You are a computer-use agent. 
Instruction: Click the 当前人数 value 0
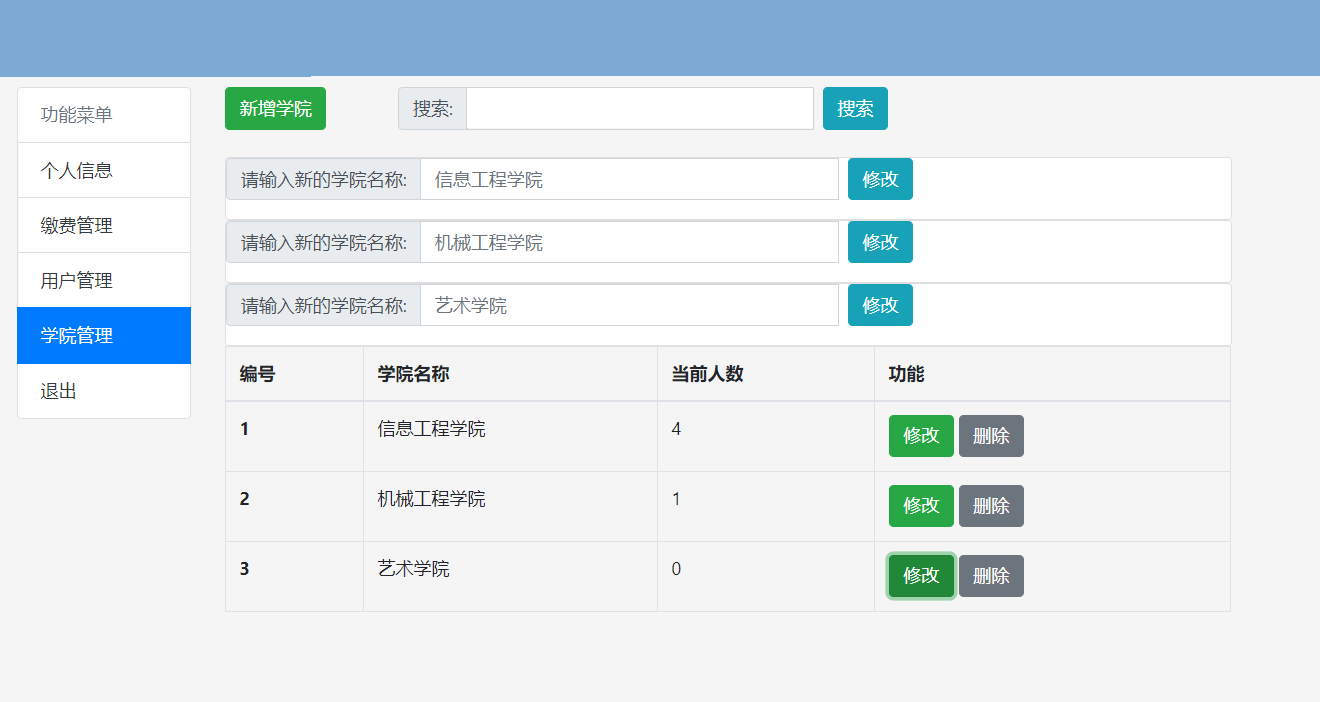(676, 569)
